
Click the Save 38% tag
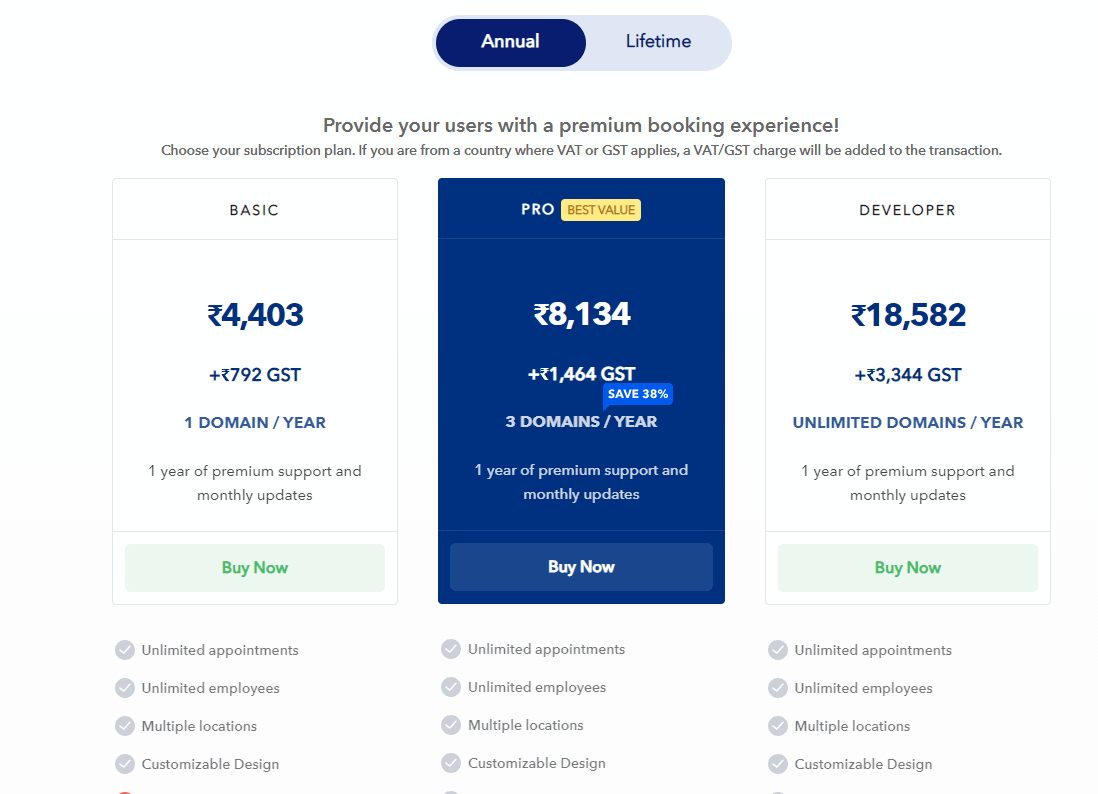click(x=638, y=394)
